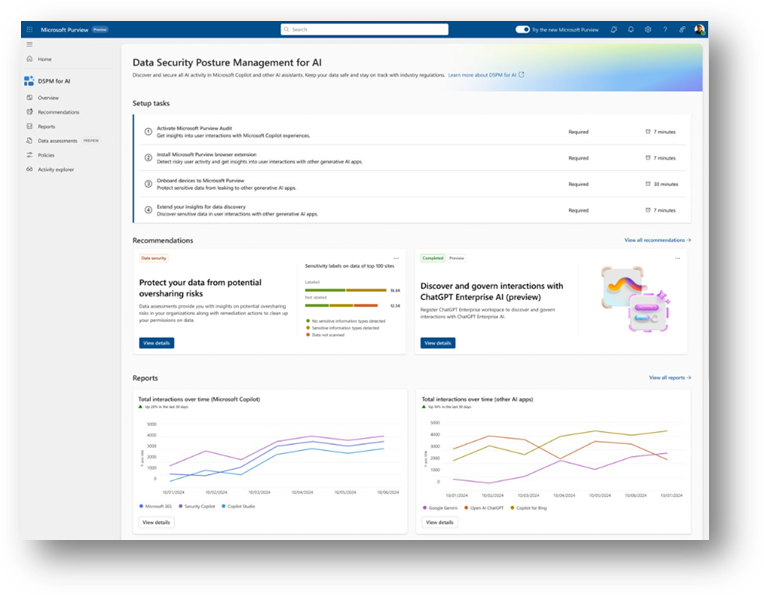Click Security Copilot legend entry
The width and height of the screenshot is (764, 595).
click(197, 506)
